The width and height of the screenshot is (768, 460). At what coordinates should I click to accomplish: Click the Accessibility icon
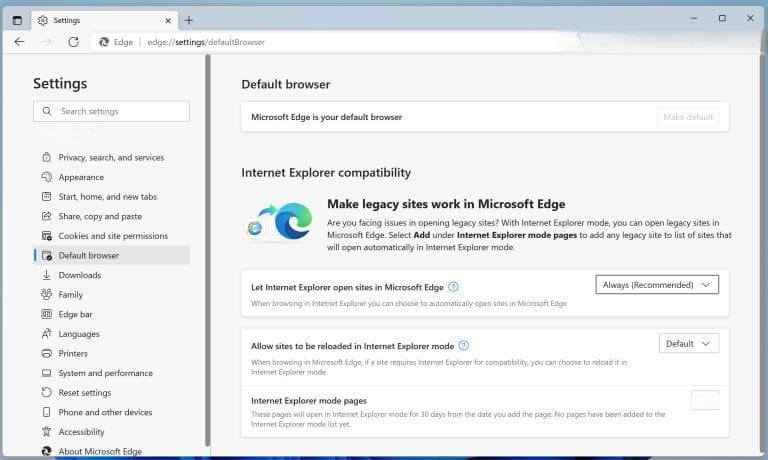point(47,432)
